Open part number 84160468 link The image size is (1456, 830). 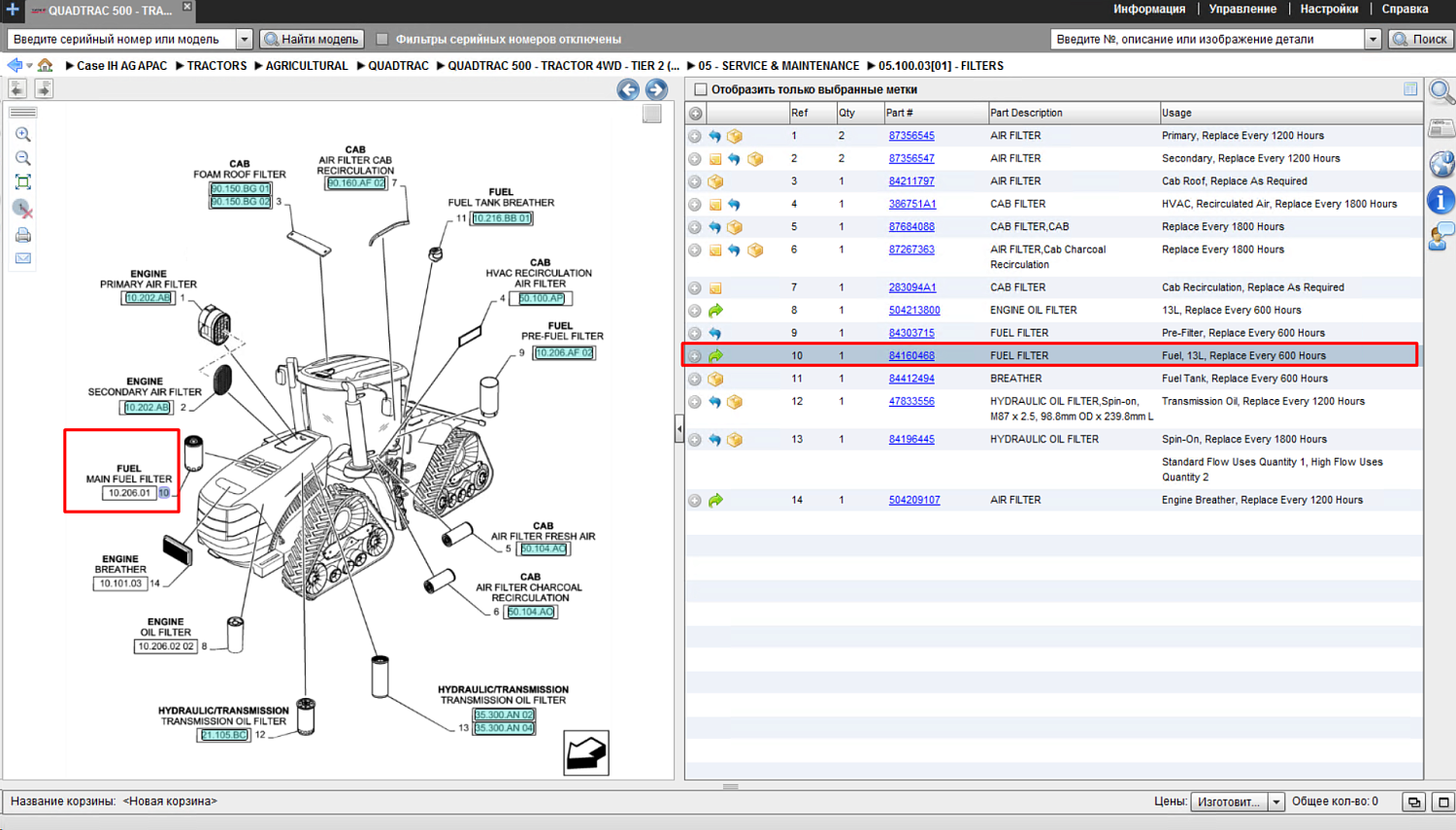[x=911, y=356]
